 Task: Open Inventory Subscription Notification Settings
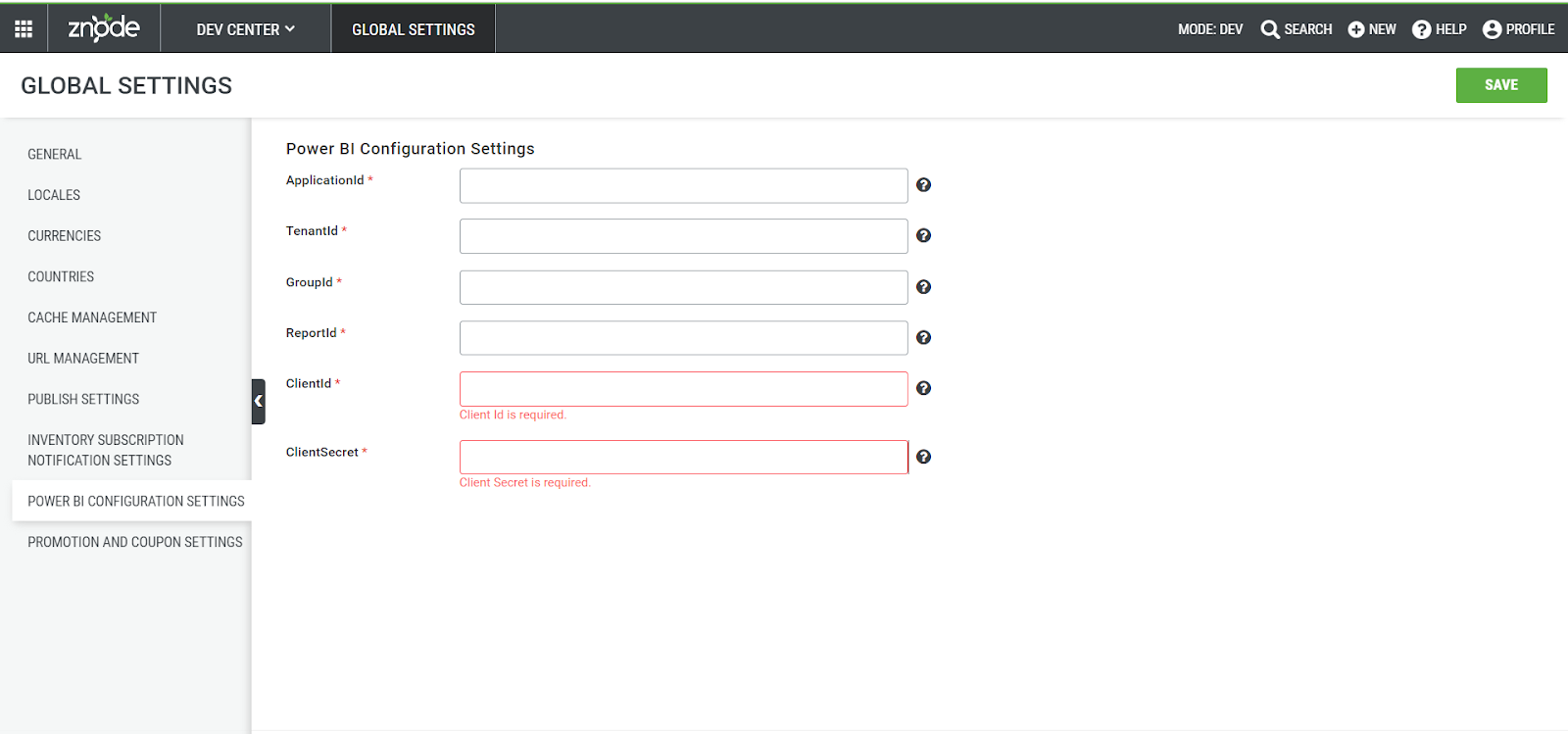click(x=106, y=450)
